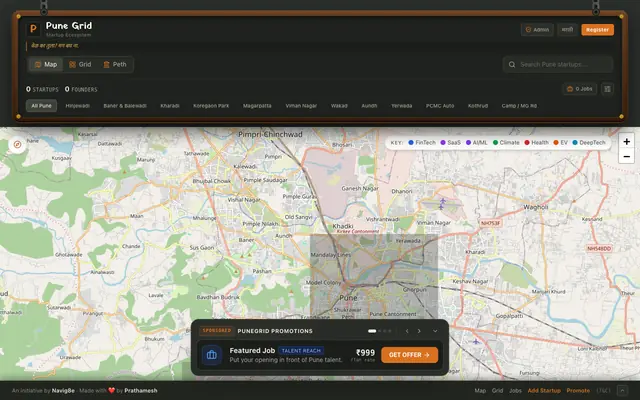
Task: Click the TALENT REACH badge
Action: (301, 351)
